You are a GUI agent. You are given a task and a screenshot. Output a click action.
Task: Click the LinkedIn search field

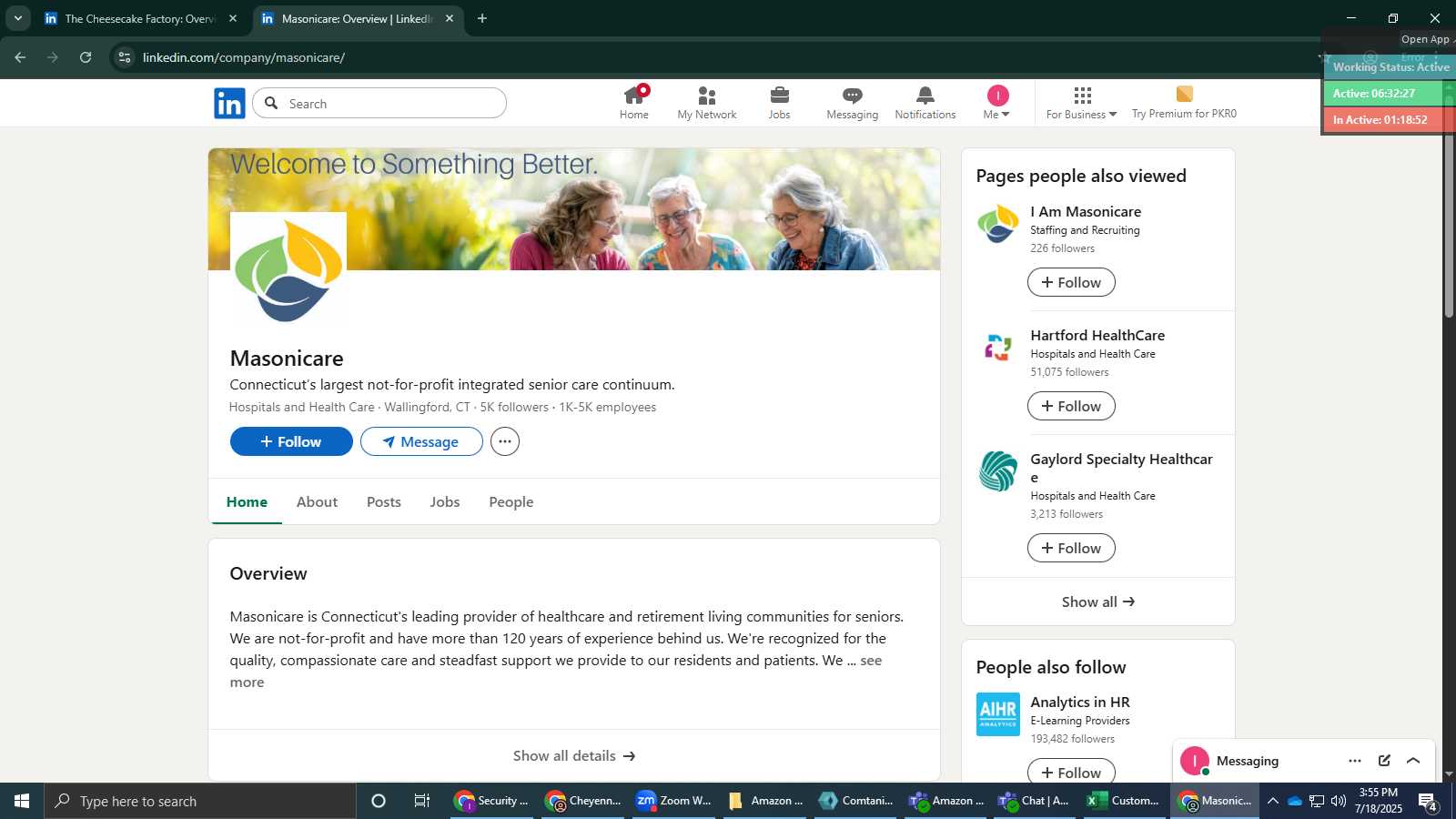coord(379,103)
